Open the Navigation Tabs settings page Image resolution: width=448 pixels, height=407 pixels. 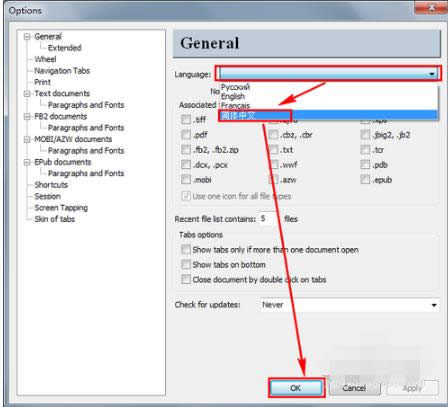tap(62, 71)
